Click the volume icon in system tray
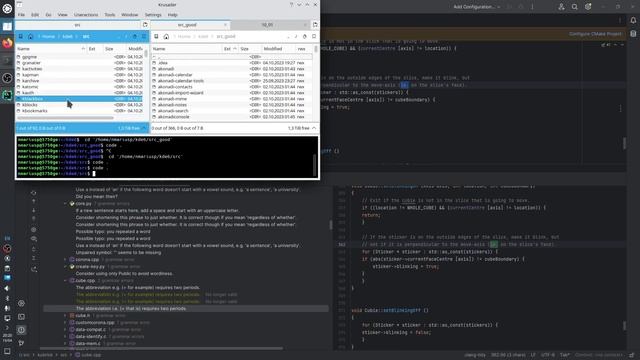The image size is (640, 360). 7,288
